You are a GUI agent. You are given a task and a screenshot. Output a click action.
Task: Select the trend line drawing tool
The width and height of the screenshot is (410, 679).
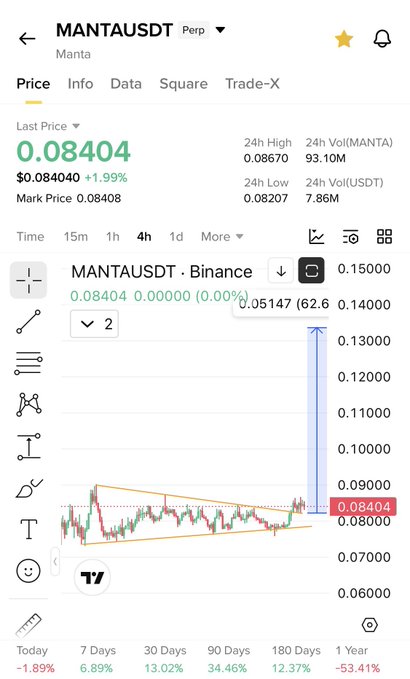[29, 321]
